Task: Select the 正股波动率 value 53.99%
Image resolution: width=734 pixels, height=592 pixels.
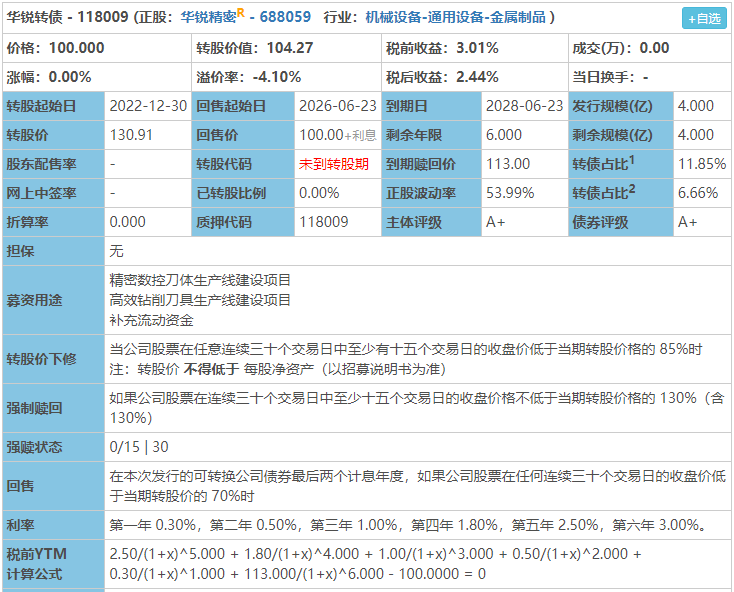Action: click(510, 193)
